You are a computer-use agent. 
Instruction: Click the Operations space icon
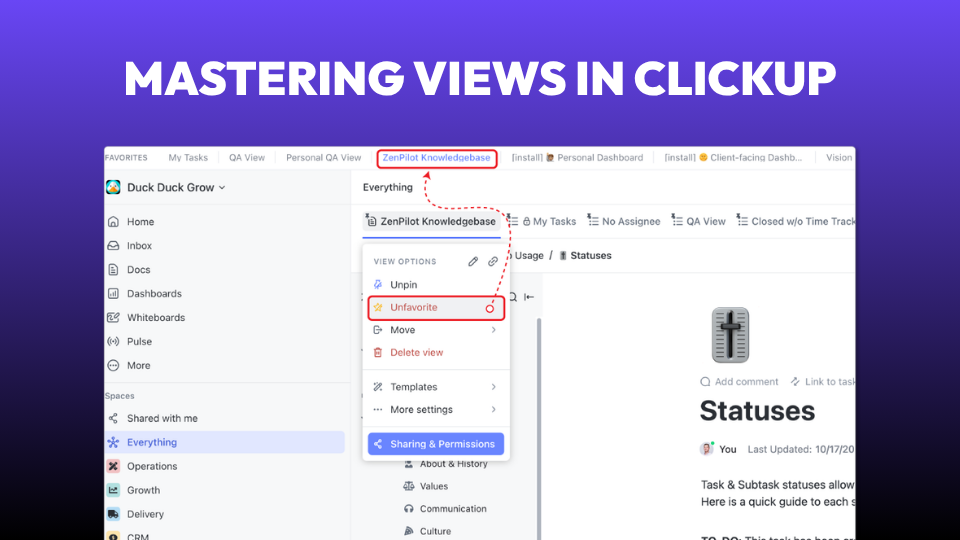pos(113,466)
